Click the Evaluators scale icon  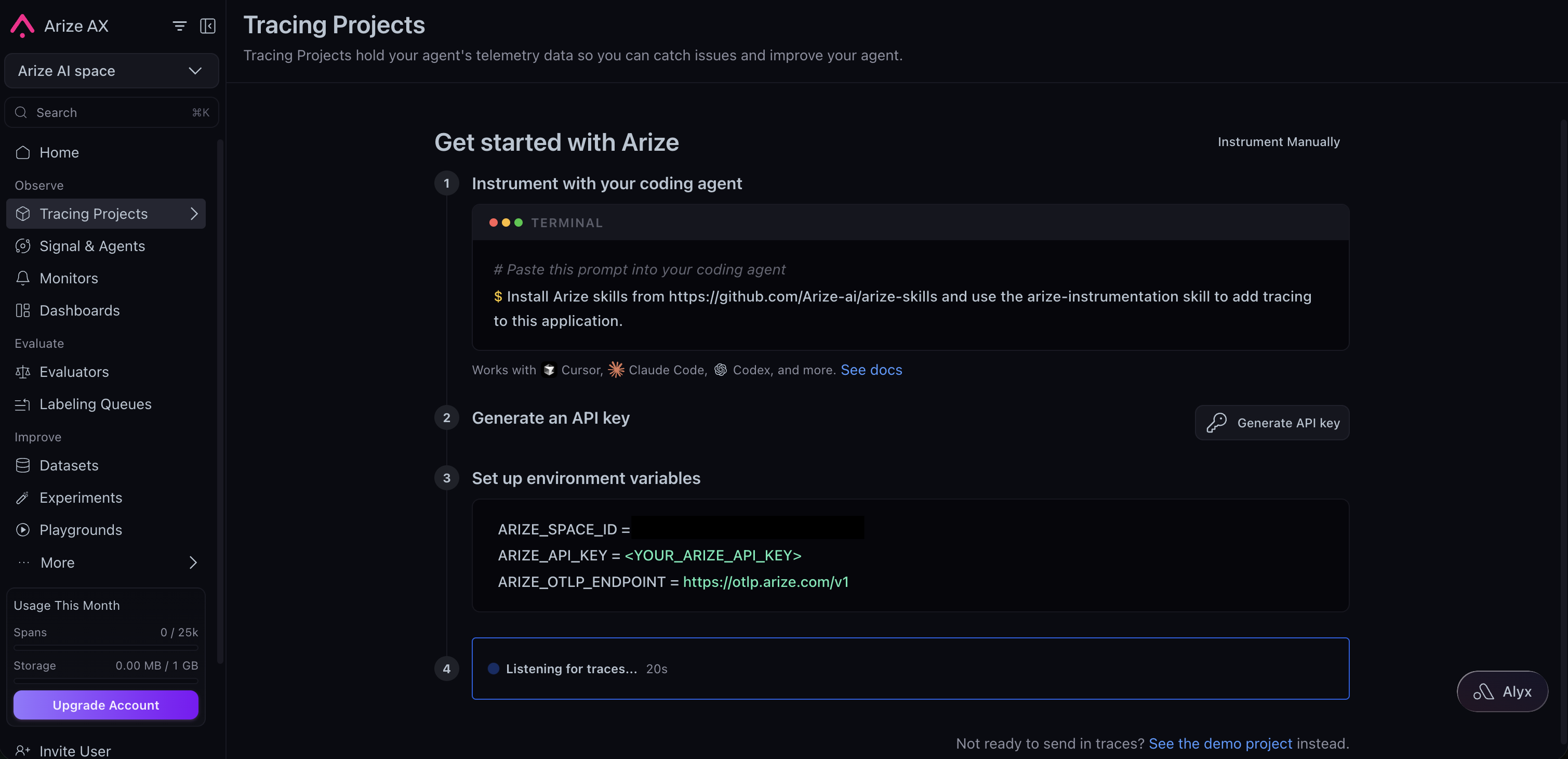click(x=23, y=372)
